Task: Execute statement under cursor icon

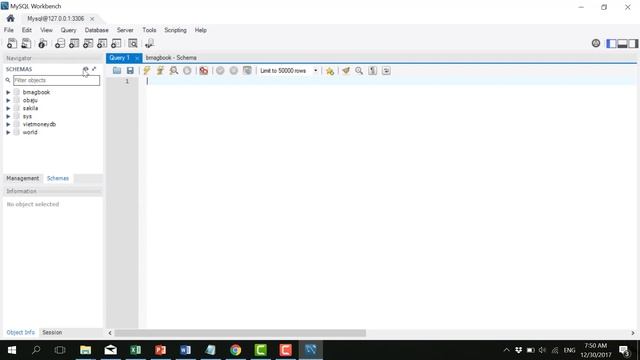Action: (x=160, y=71)
